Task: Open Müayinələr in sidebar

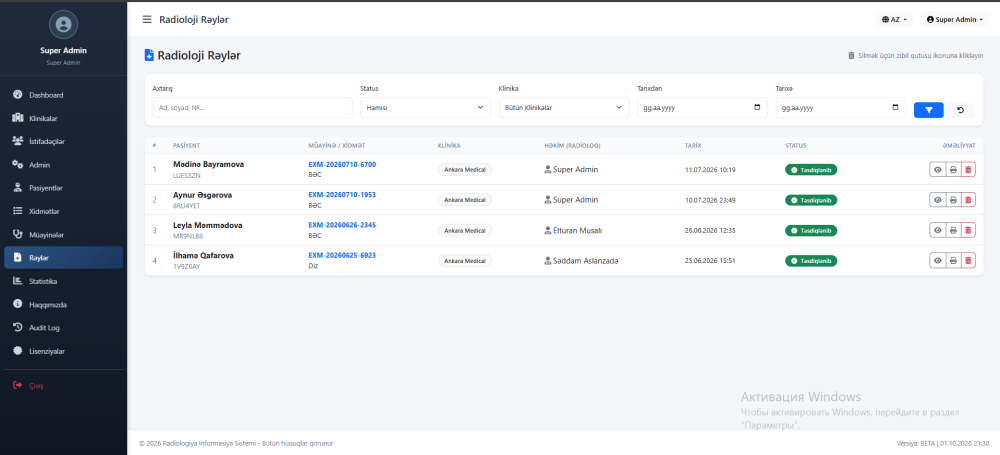Action: click(63, 235)
